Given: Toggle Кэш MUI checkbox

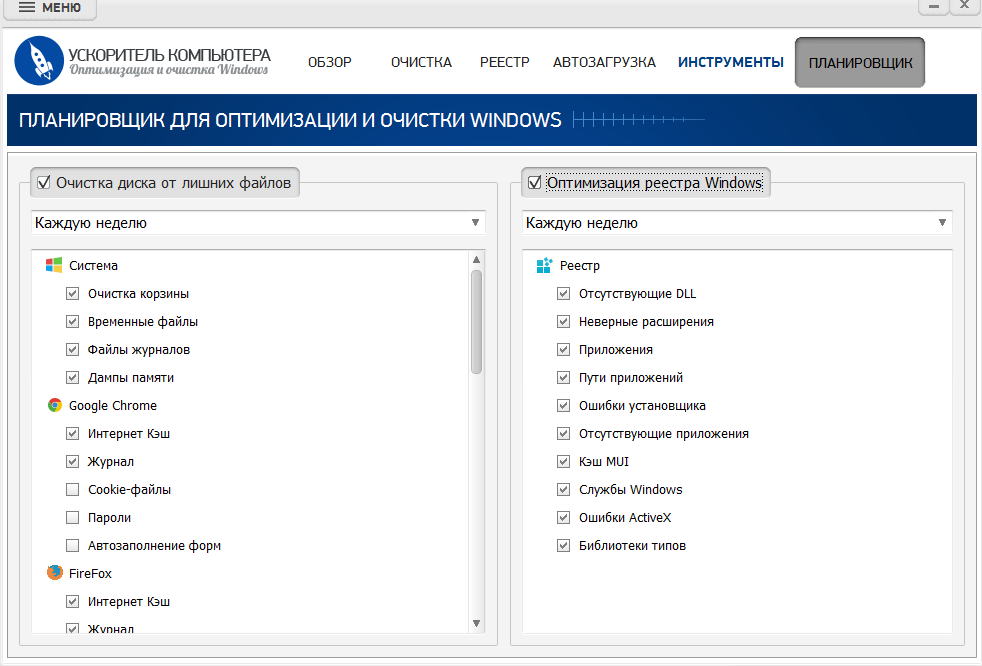Looking at the screenshot, I should (564, 461).
